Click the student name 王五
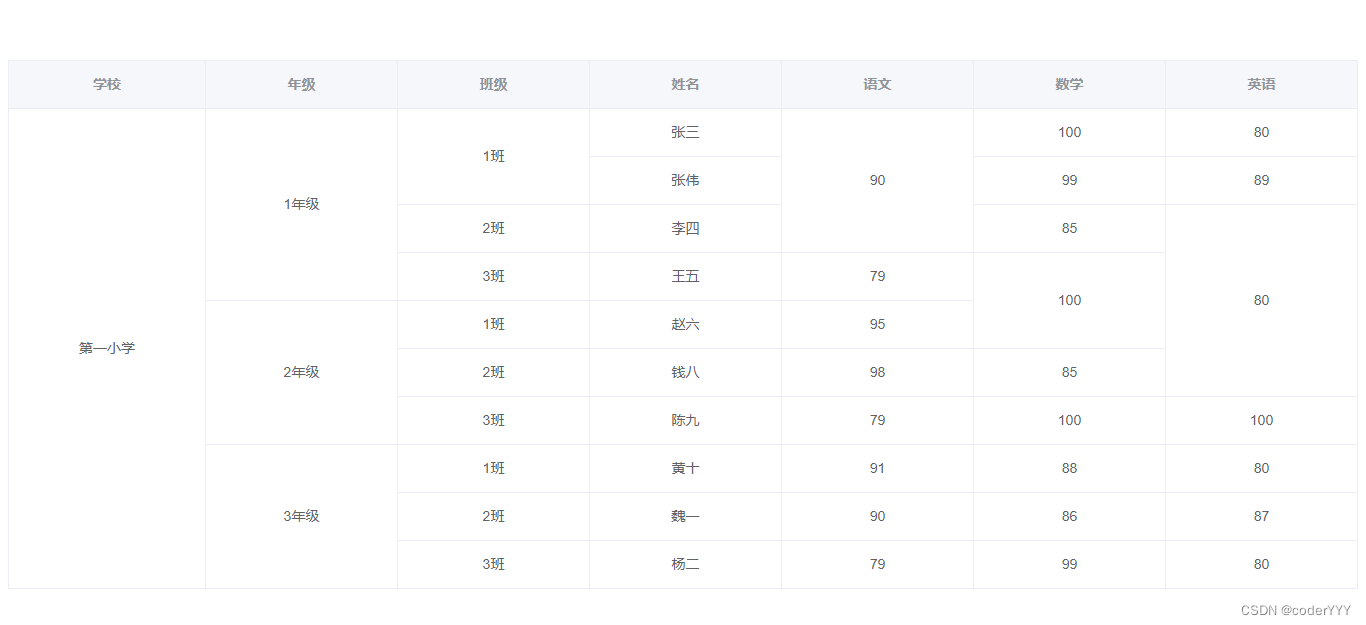The height and width of the screenshot is (625, 1366). coord(685,276)
